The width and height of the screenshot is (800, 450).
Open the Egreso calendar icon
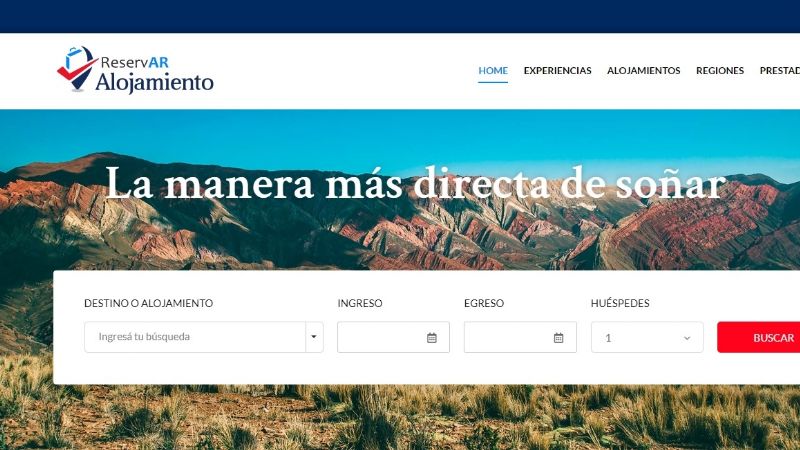pyautogui.click(x=558, y=338)
